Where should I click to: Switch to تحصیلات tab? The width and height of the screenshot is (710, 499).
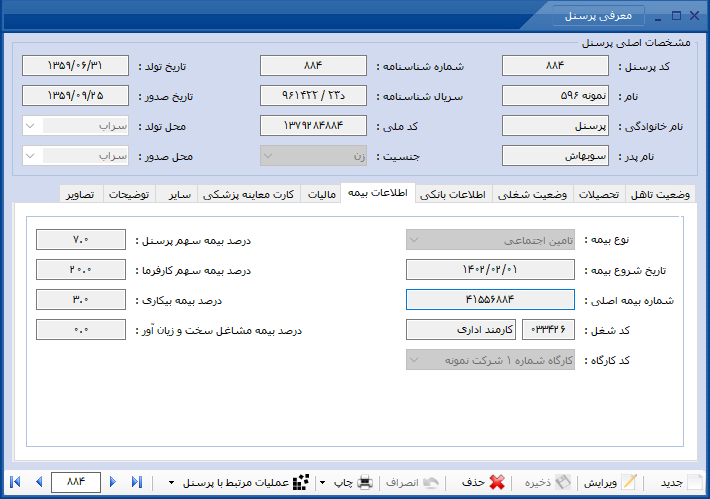coord(599,194)
